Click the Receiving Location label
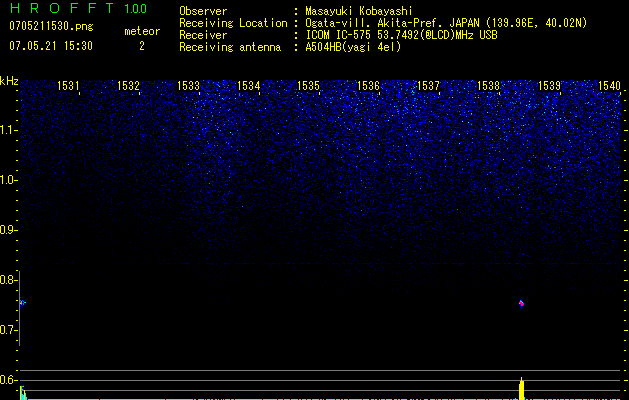This screenshot has width=629, height=400. [x=233, y=23]
